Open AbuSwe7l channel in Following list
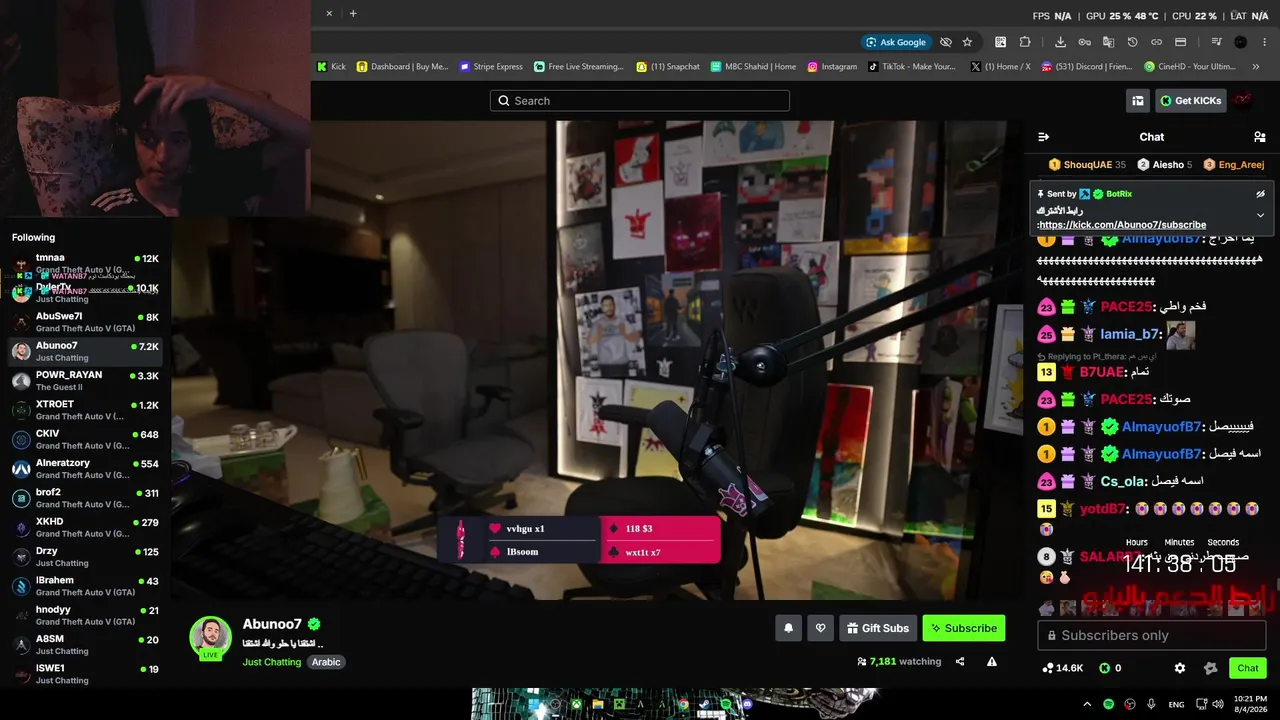This screenshot has width=1280, height=720. click(x=85, y=322)
